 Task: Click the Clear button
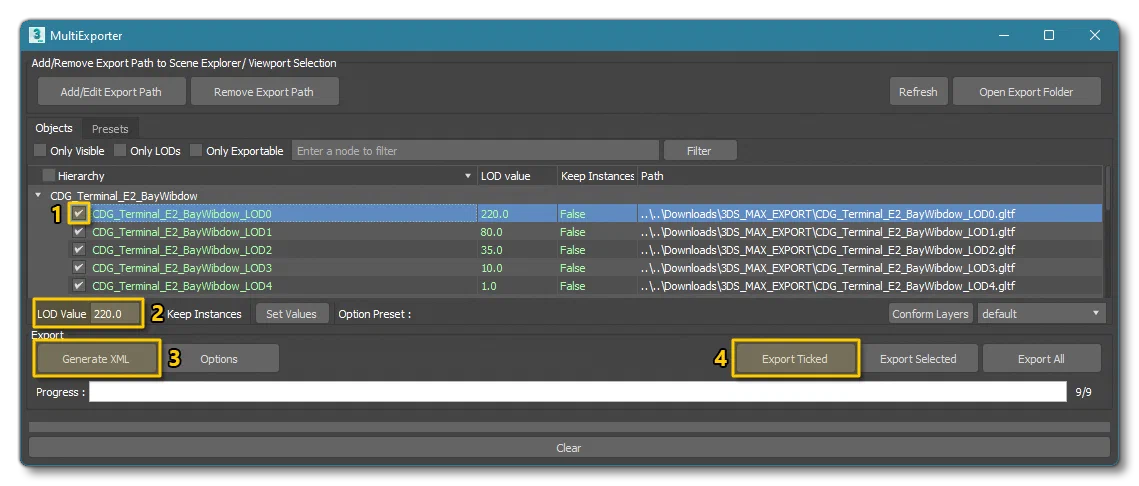tap(569, 447)
